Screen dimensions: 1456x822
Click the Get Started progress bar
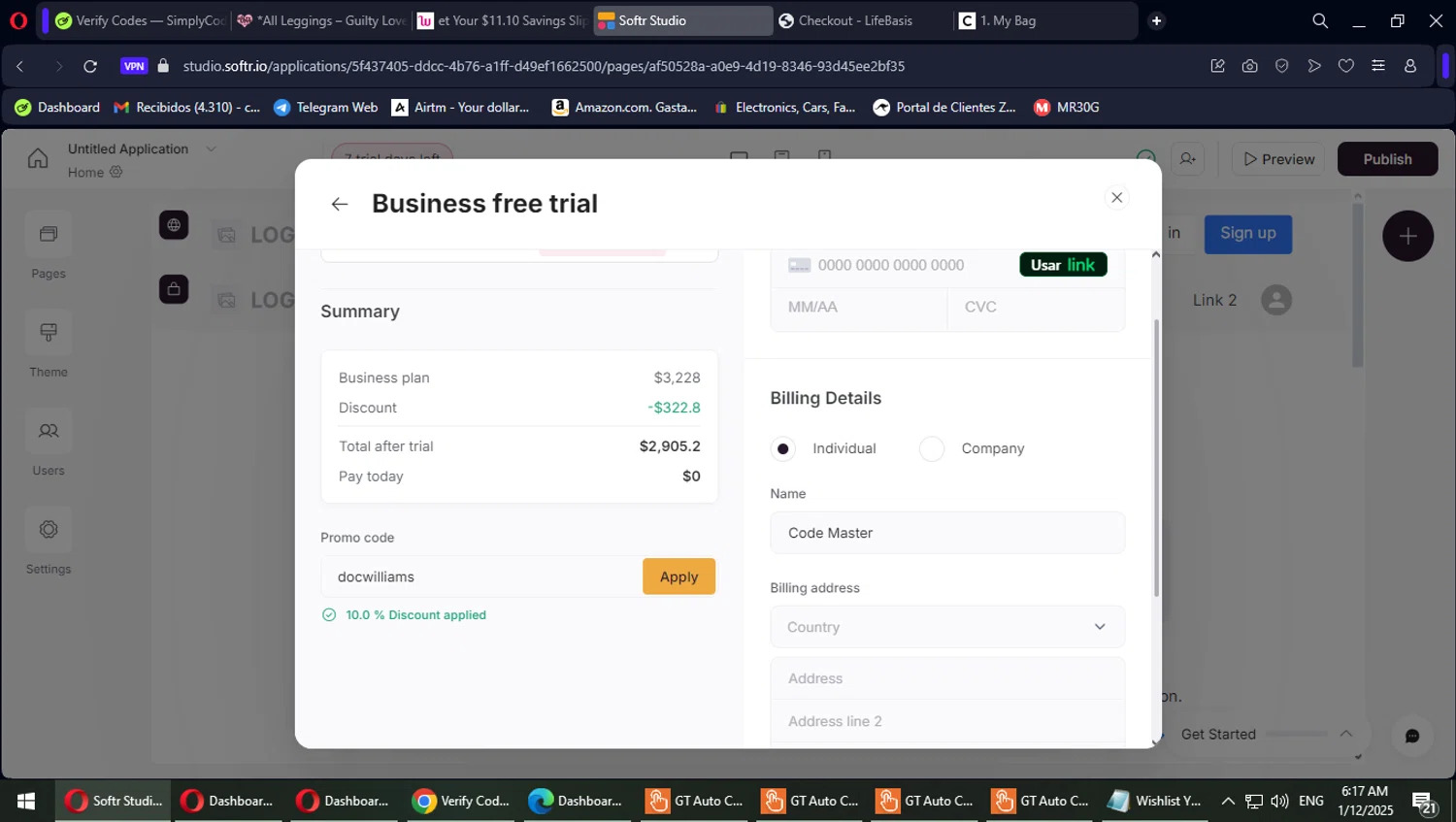[1297, 734]
